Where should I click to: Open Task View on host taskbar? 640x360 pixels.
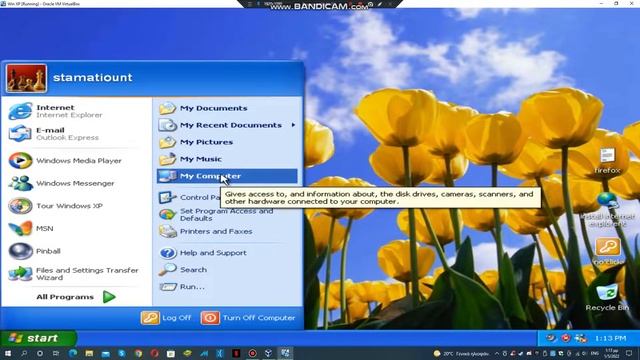coord(56,353)
